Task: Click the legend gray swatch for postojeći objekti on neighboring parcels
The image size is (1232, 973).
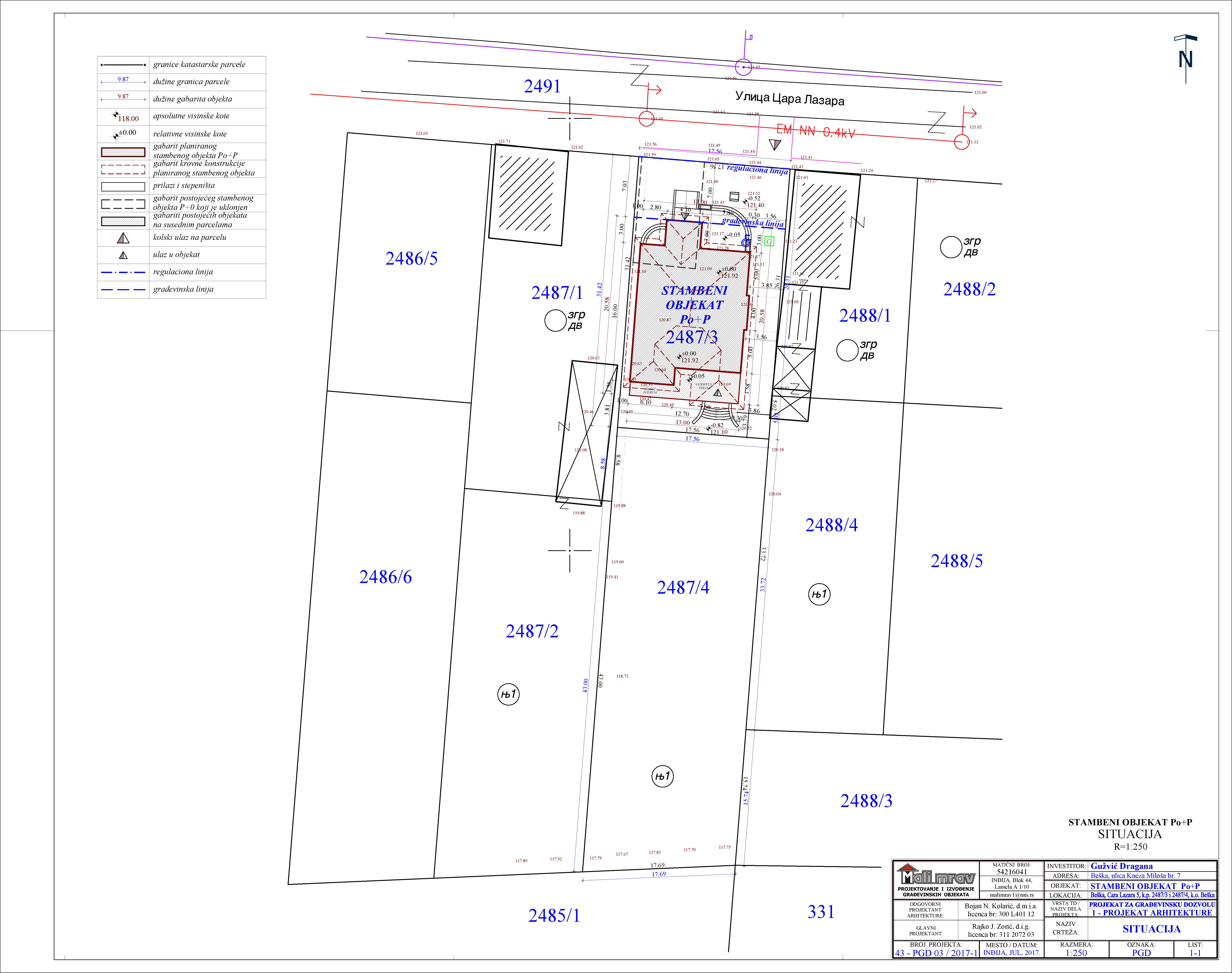Action: [x=123, y=221]
